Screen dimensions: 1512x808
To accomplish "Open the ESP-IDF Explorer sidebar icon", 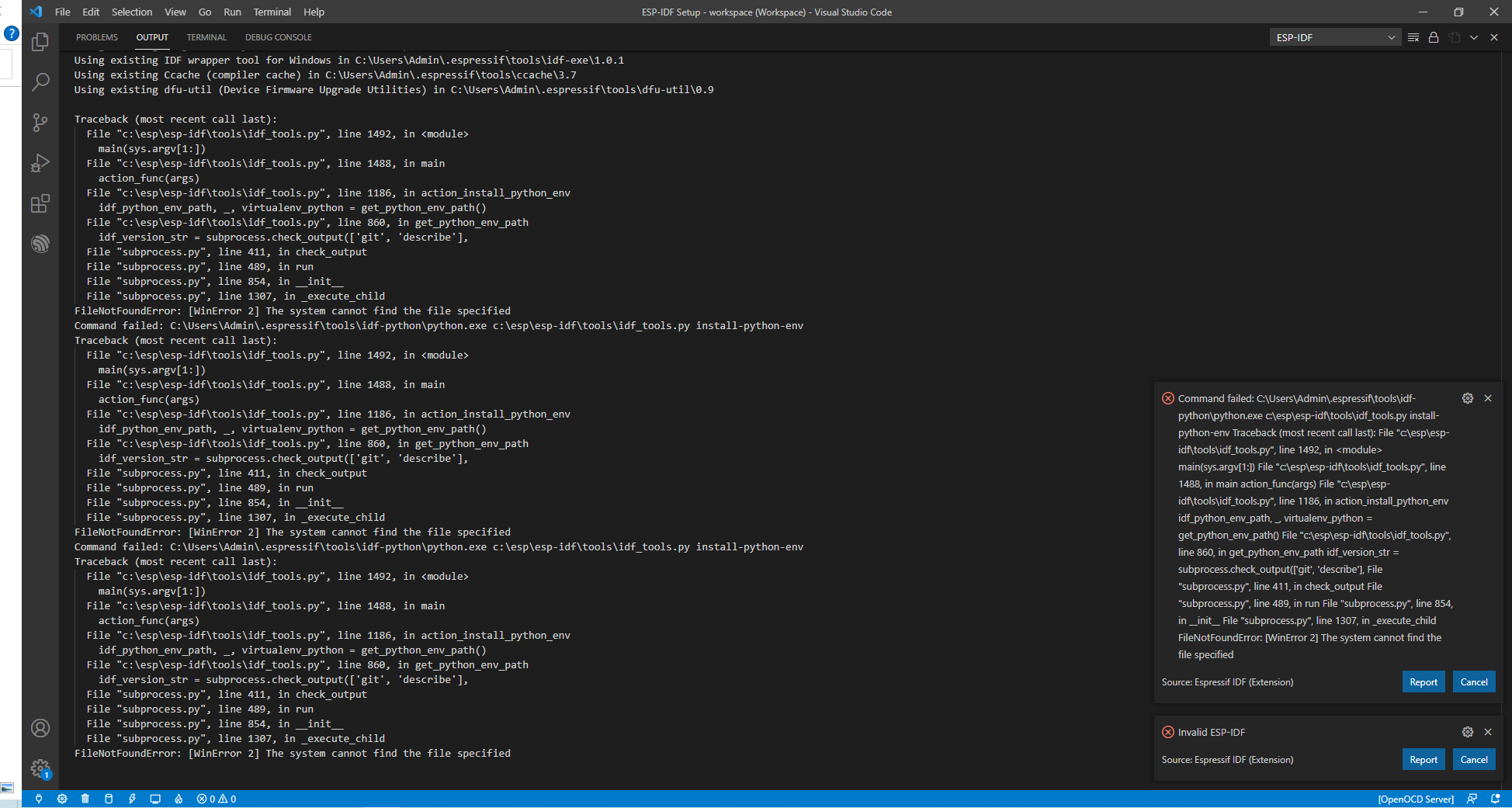I will pyautogui.click(x=40, y=244).
